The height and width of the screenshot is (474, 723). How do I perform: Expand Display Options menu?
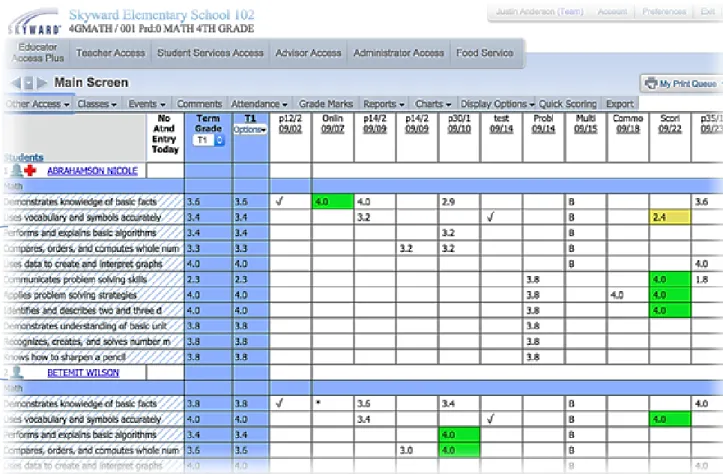tap(497, 104)
